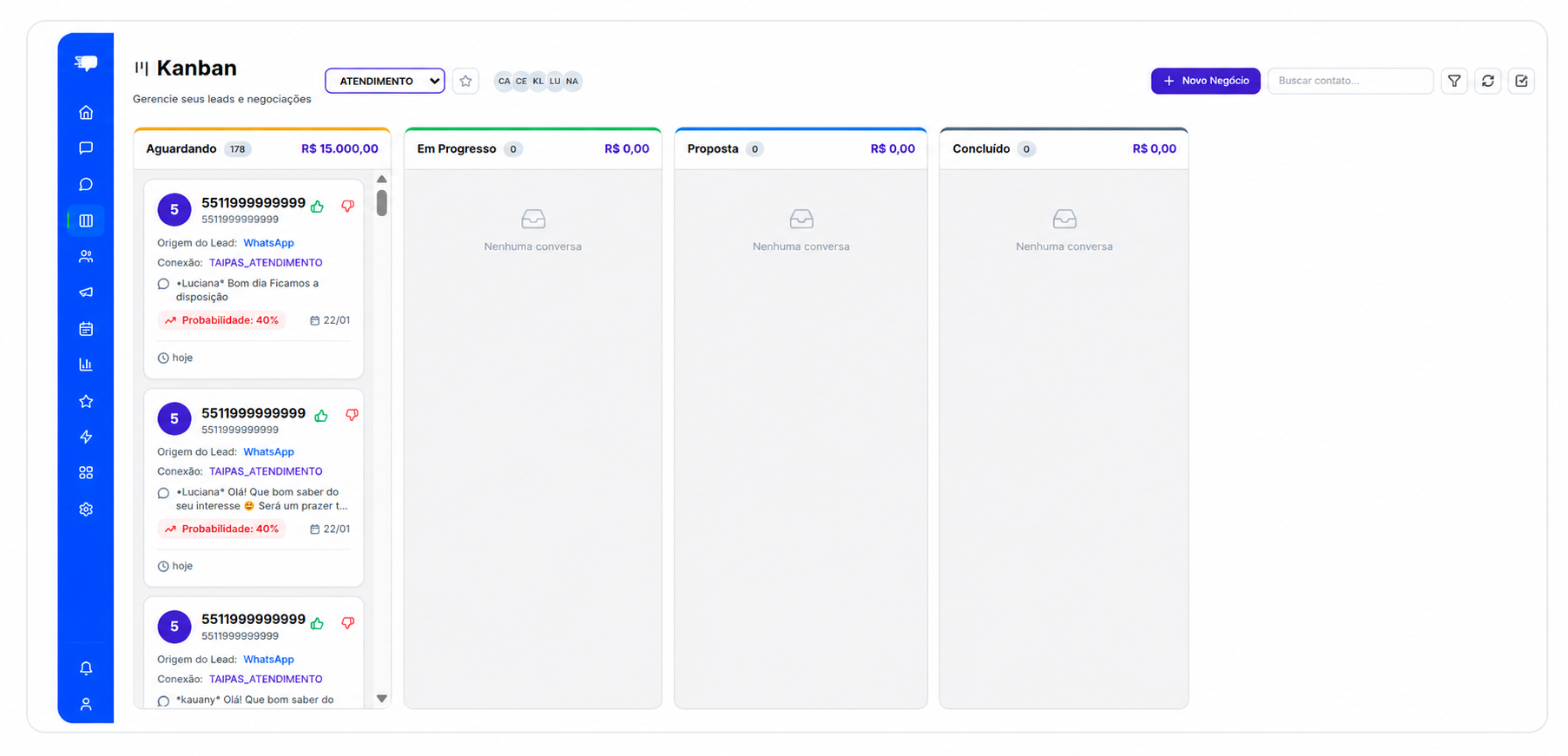The width and height of the screenshot is (1568, 756).
Task: Click the refresh icon in top bar
Action: pyautogui.click(x=1488, y=81)
